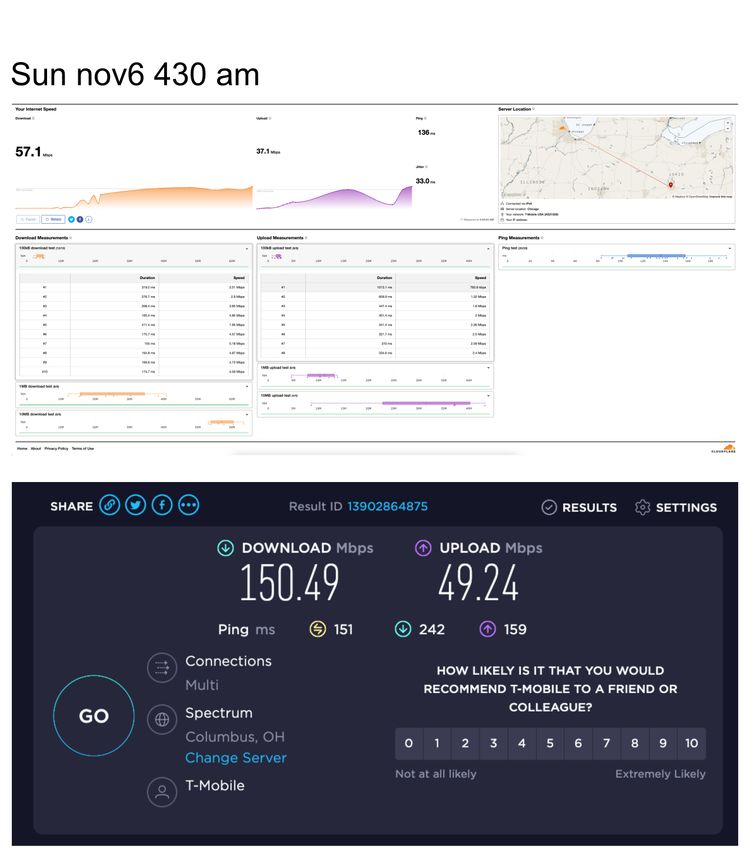Collapse the 100kB upload test panel
This screenshot has width=750, height=861.
tap(488, 249)
